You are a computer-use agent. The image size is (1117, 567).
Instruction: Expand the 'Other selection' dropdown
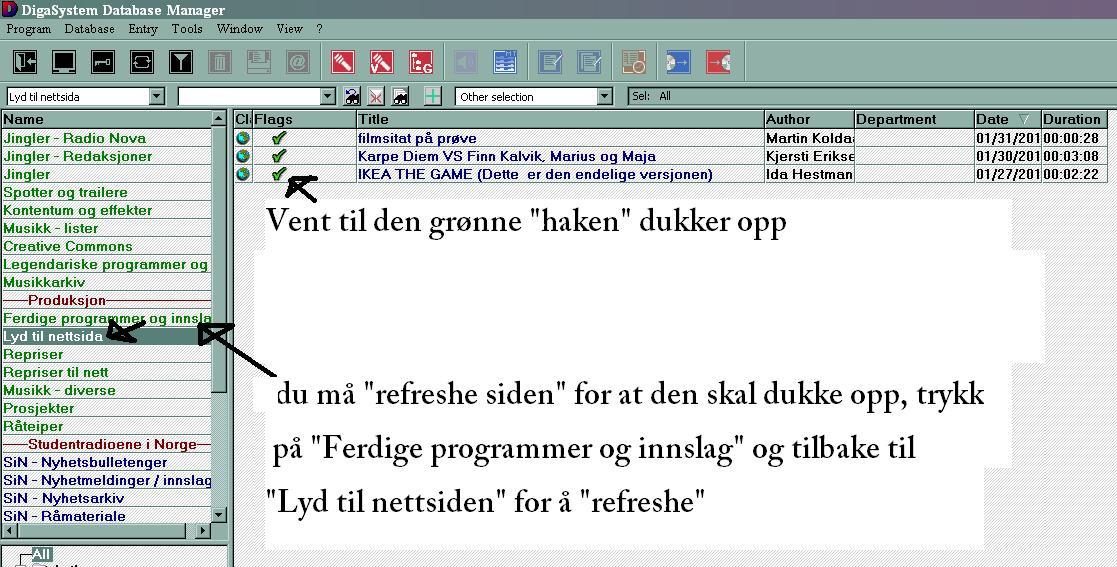(x=605, y=96)
